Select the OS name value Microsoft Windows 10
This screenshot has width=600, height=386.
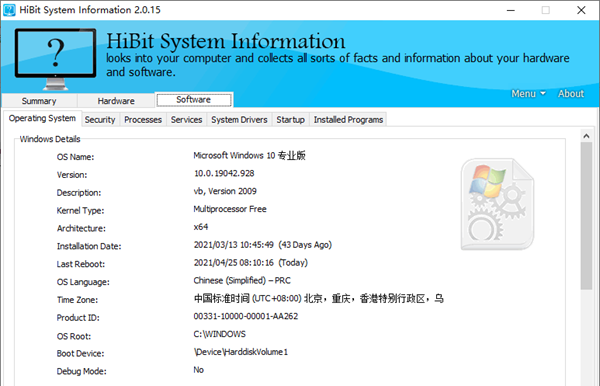pos(249,155)
